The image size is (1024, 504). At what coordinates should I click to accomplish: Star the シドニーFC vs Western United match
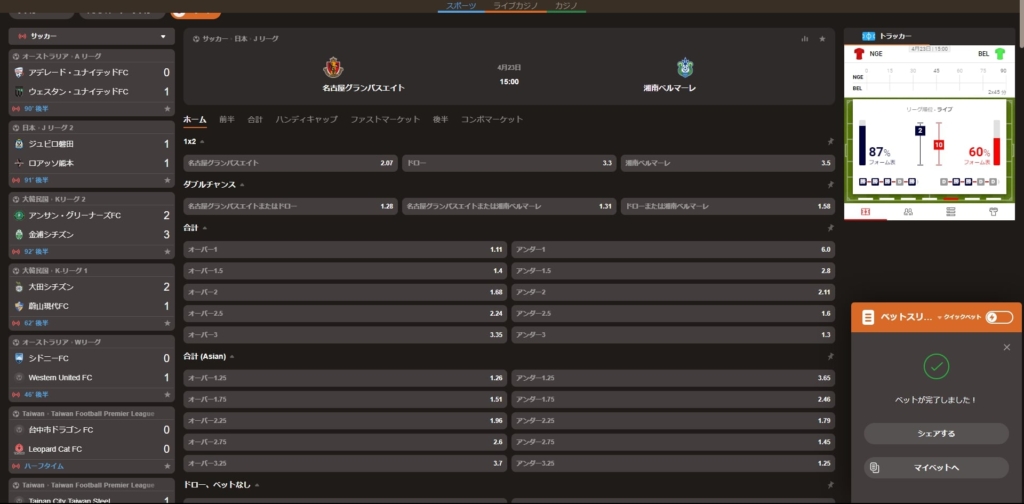[x=167, y=395]
